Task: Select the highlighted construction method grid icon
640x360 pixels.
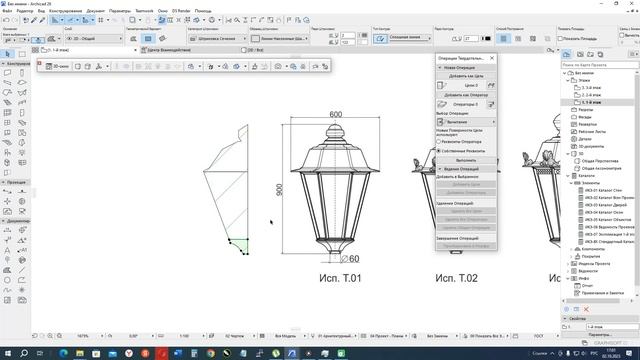Action: [x=504, y=38]
